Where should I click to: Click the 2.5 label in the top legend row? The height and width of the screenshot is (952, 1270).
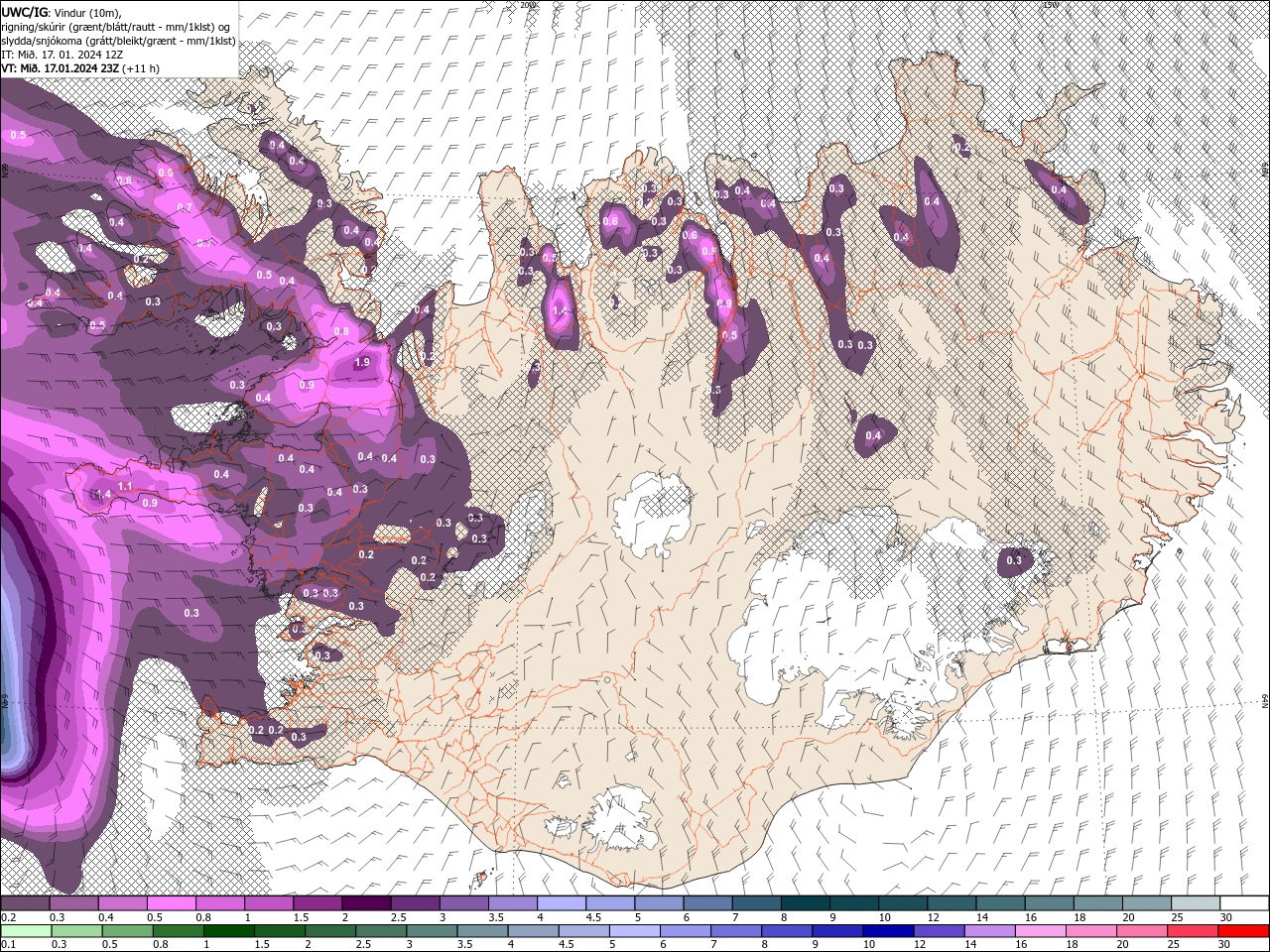click(x=398, y=917)
